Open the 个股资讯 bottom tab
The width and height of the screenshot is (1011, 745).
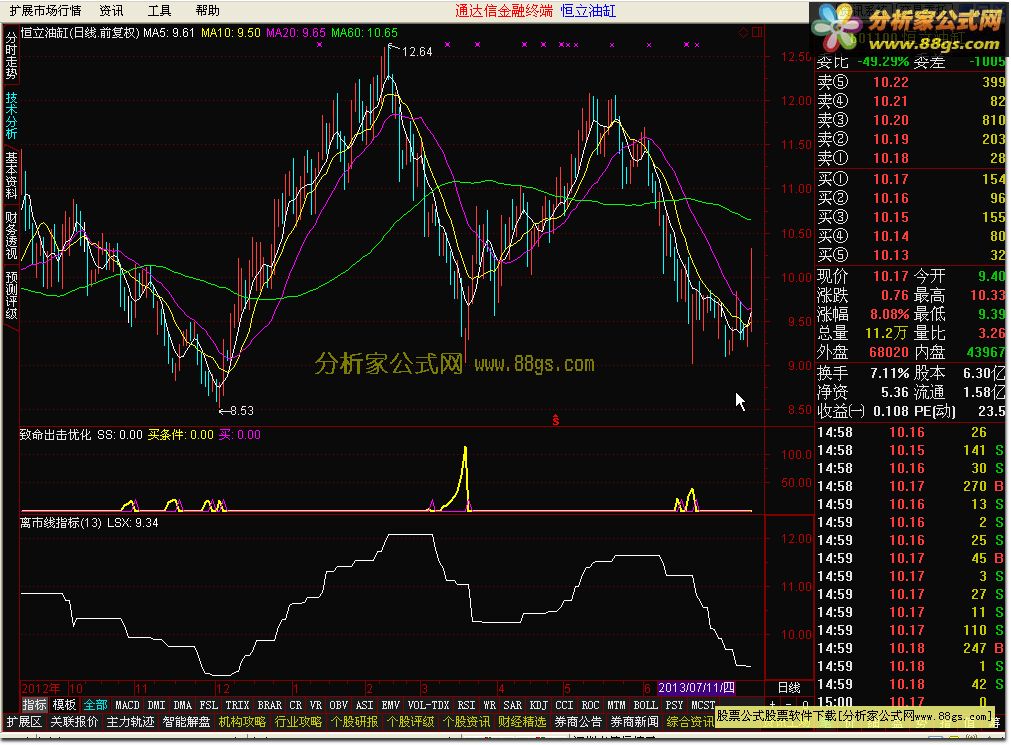[x=467, y=722]
